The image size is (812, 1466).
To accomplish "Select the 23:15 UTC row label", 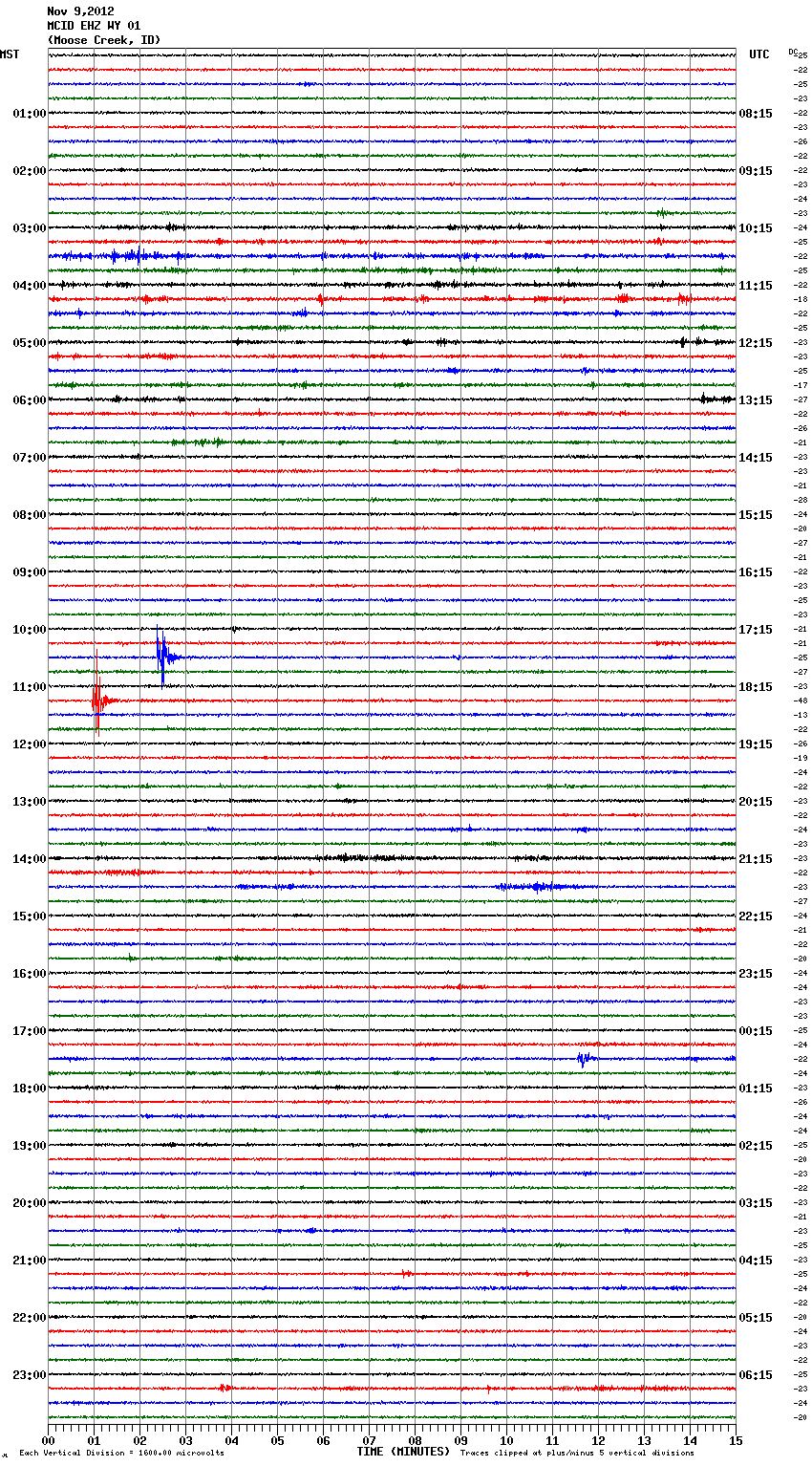I will point(756,974).
